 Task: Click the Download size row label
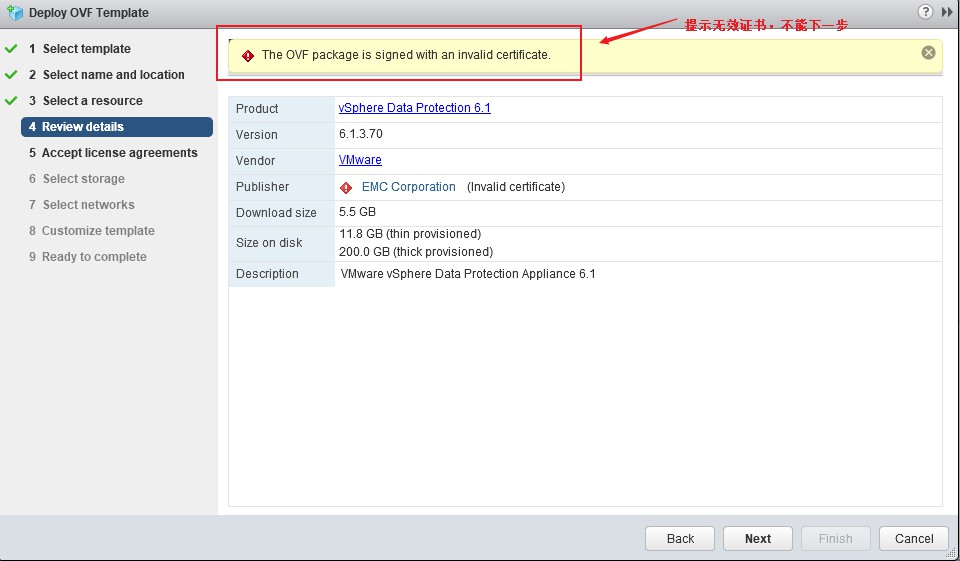[x=276, y=213]
